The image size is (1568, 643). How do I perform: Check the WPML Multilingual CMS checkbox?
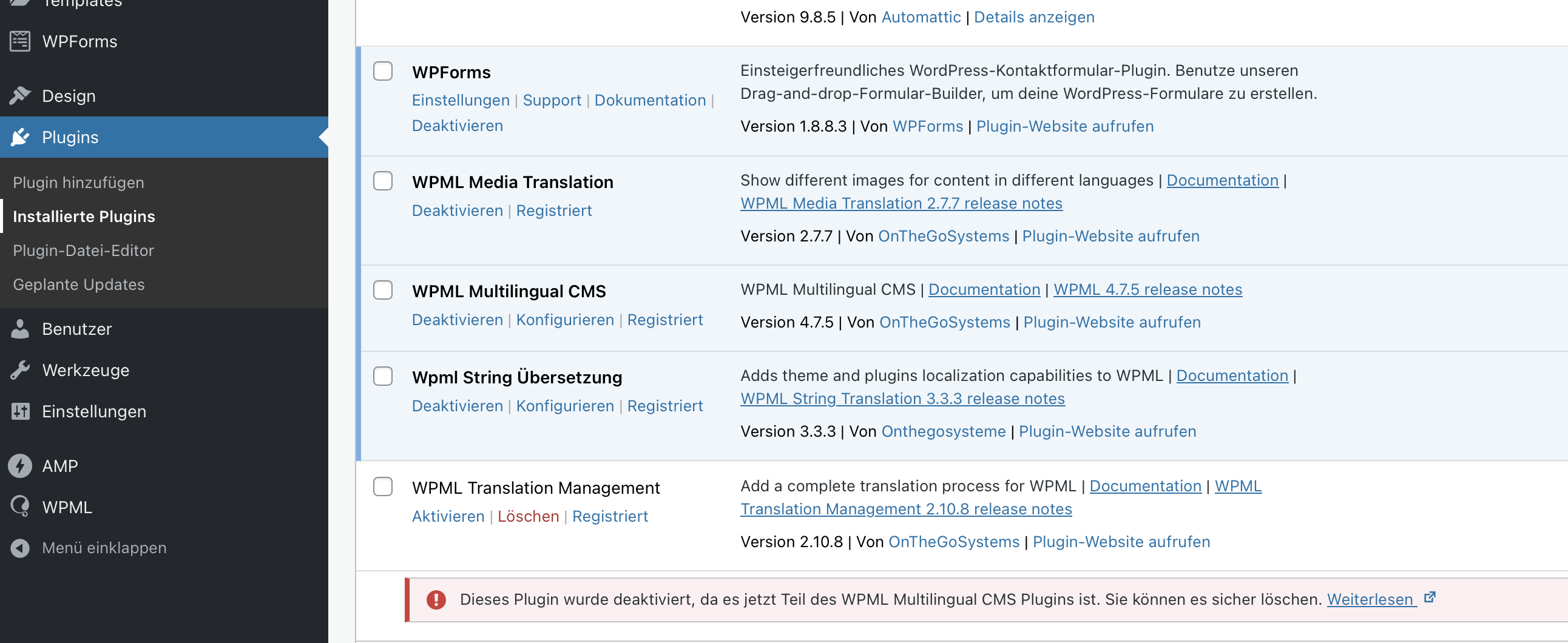383,290
